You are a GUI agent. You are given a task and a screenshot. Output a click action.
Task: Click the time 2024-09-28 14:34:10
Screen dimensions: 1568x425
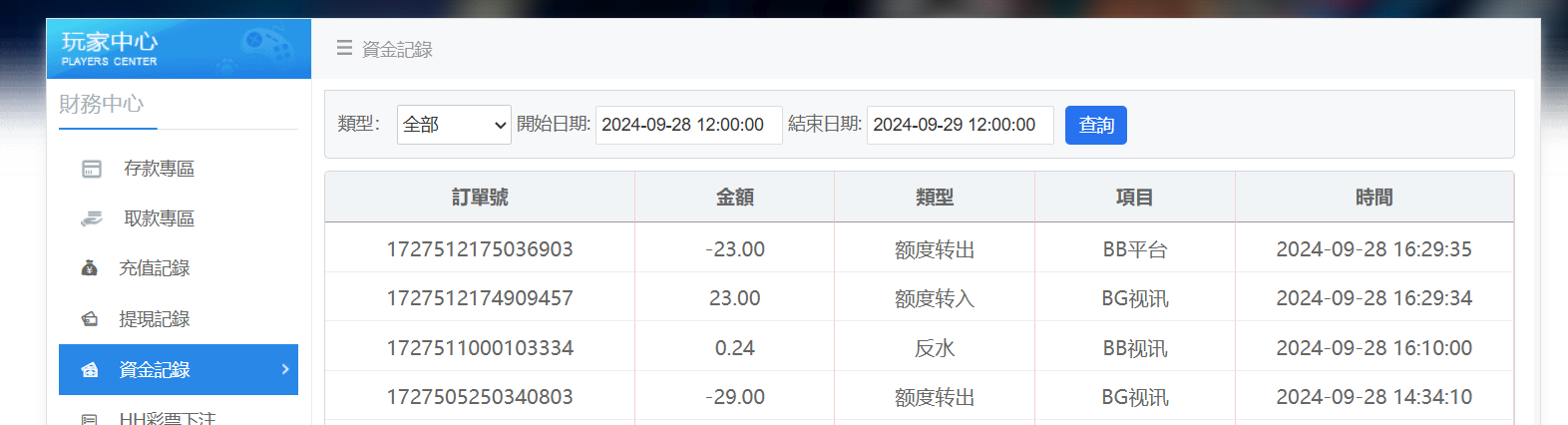click(1374, 397)
